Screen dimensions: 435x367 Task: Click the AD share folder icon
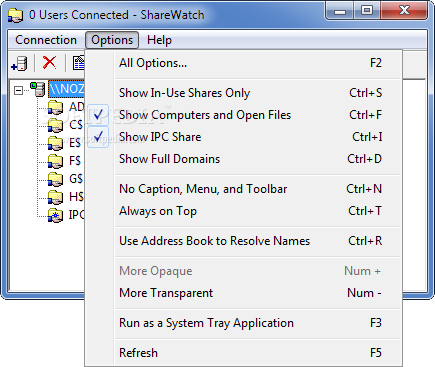pyautogui.click(x=55, y=108)
